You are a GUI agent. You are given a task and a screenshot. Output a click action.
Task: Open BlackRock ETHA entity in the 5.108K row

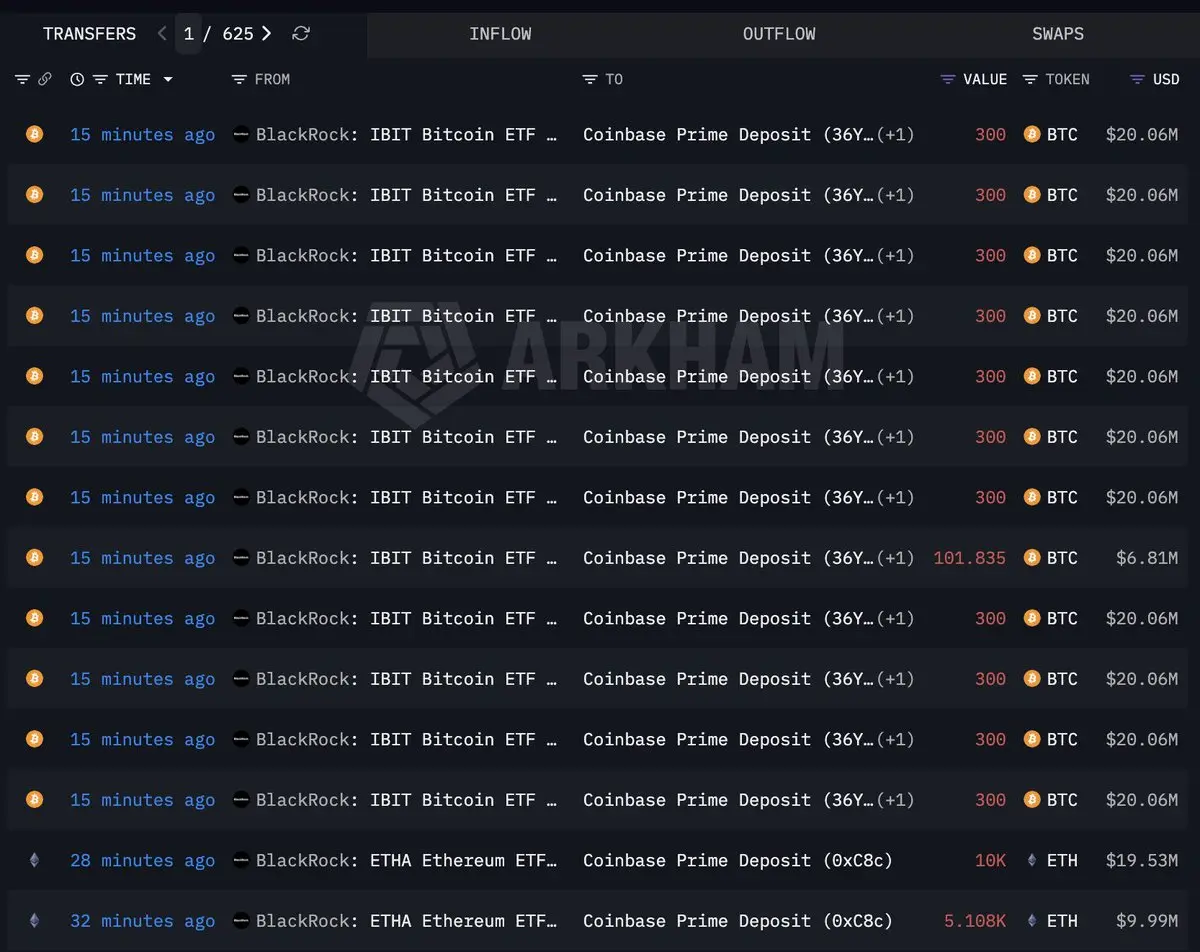406,921
